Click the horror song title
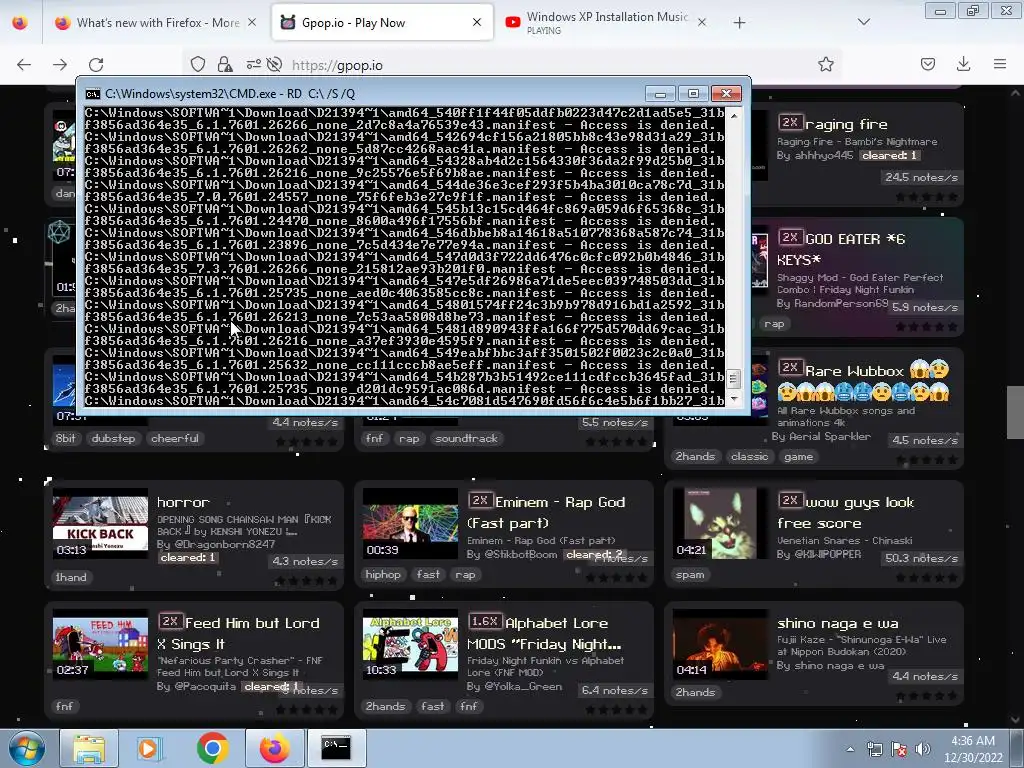1024x768 pixels. point(183,502)
